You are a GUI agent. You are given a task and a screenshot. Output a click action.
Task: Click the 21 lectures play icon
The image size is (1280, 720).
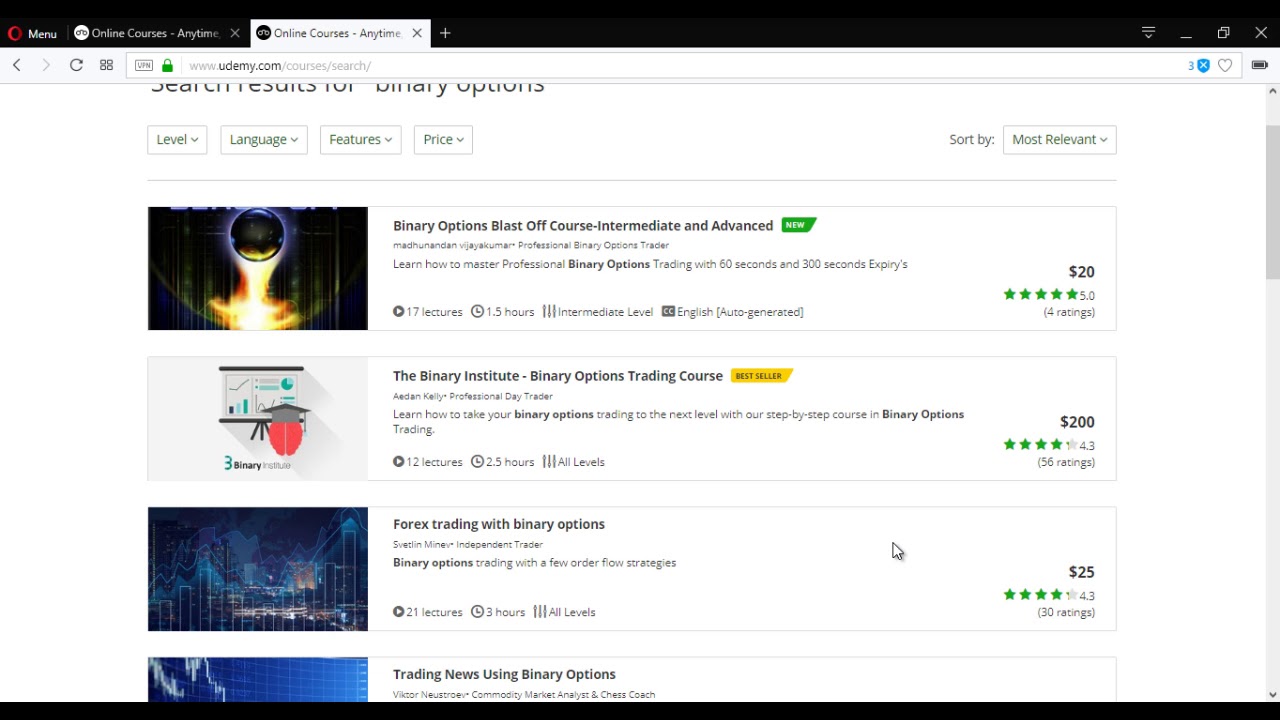click(x=399, y=611)
